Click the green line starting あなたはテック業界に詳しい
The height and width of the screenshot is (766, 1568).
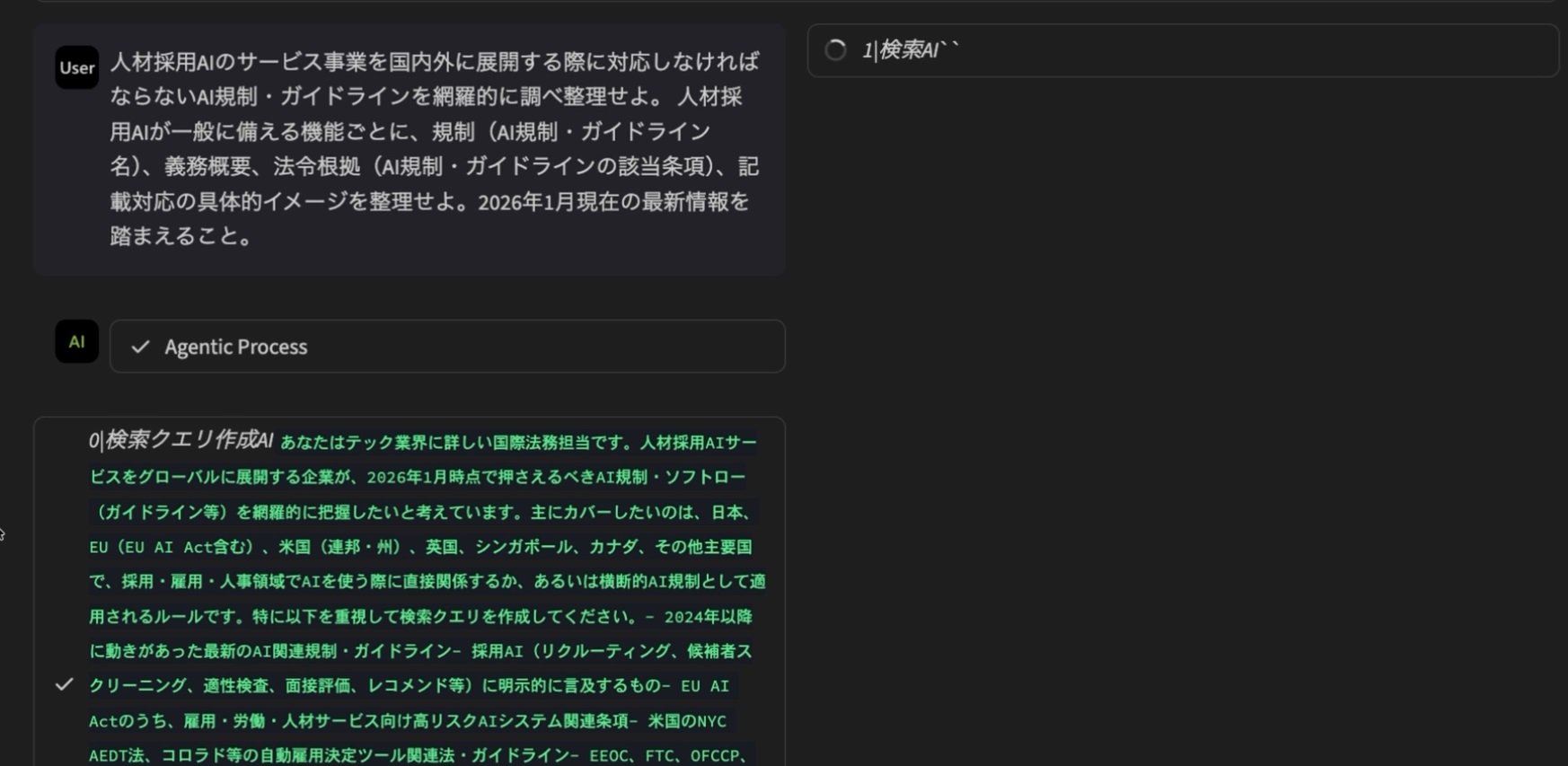tap(518, 443)
